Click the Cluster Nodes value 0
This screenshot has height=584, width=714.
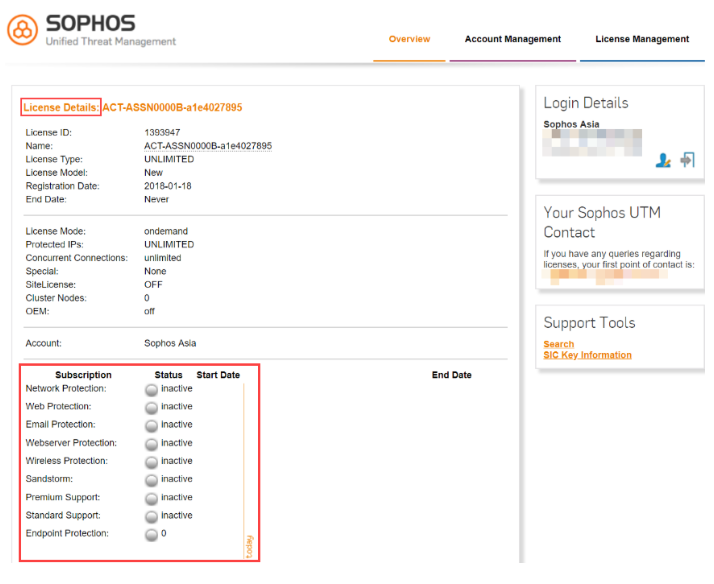pos(147,298)
